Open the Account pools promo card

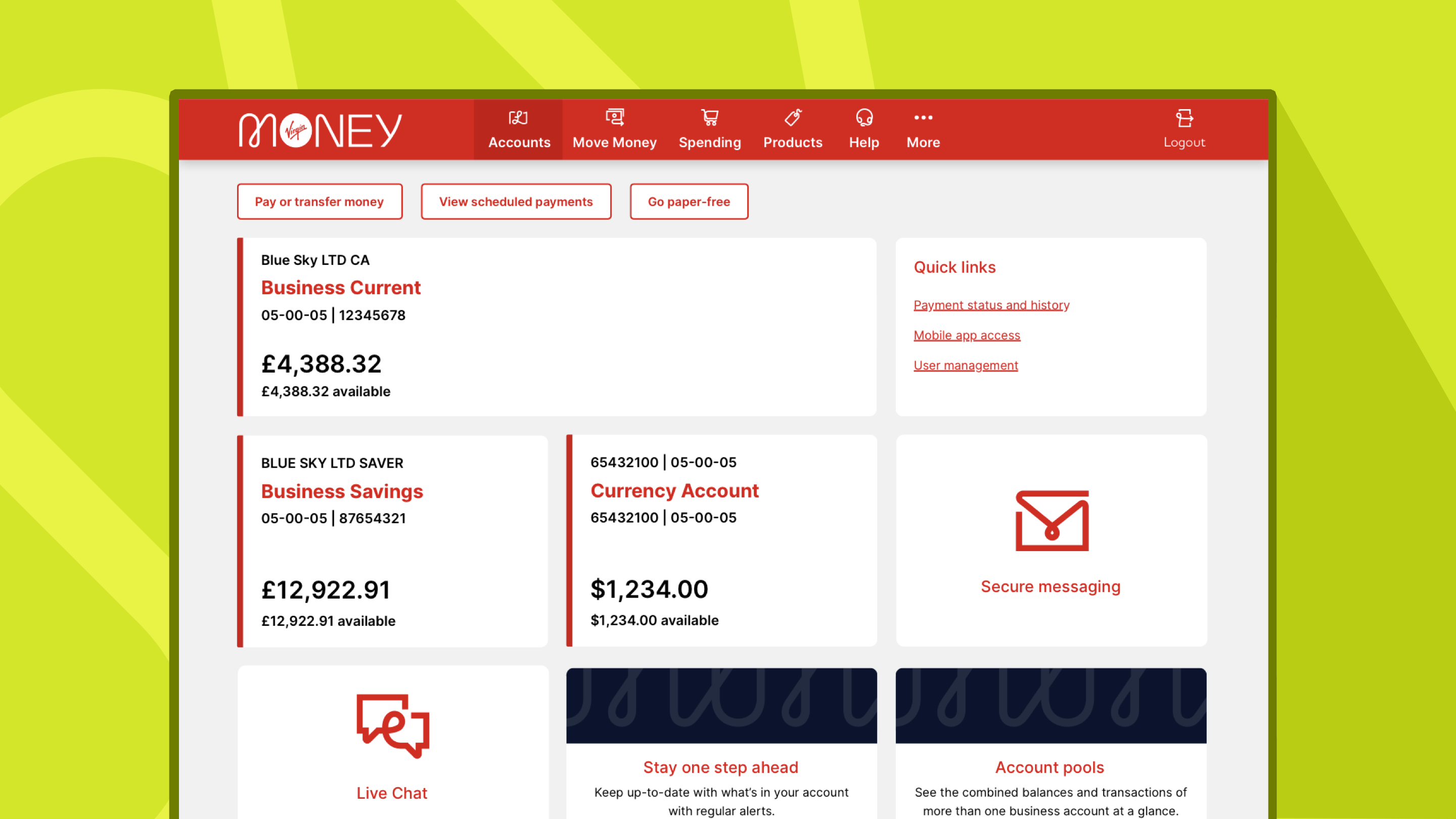coord(1050,767)
